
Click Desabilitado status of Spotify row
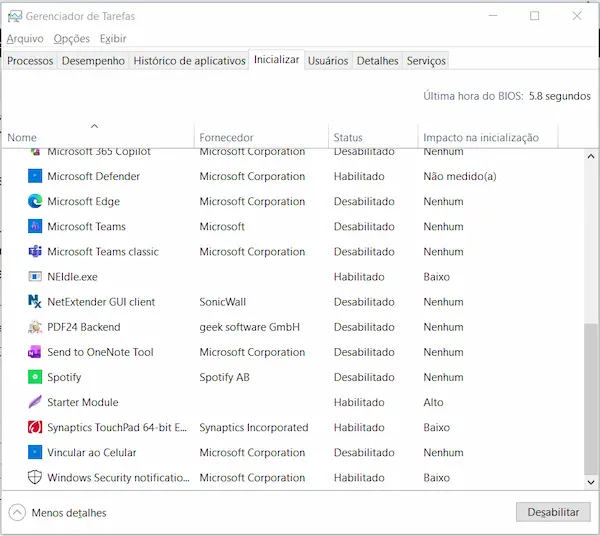(x=364, y=377)
